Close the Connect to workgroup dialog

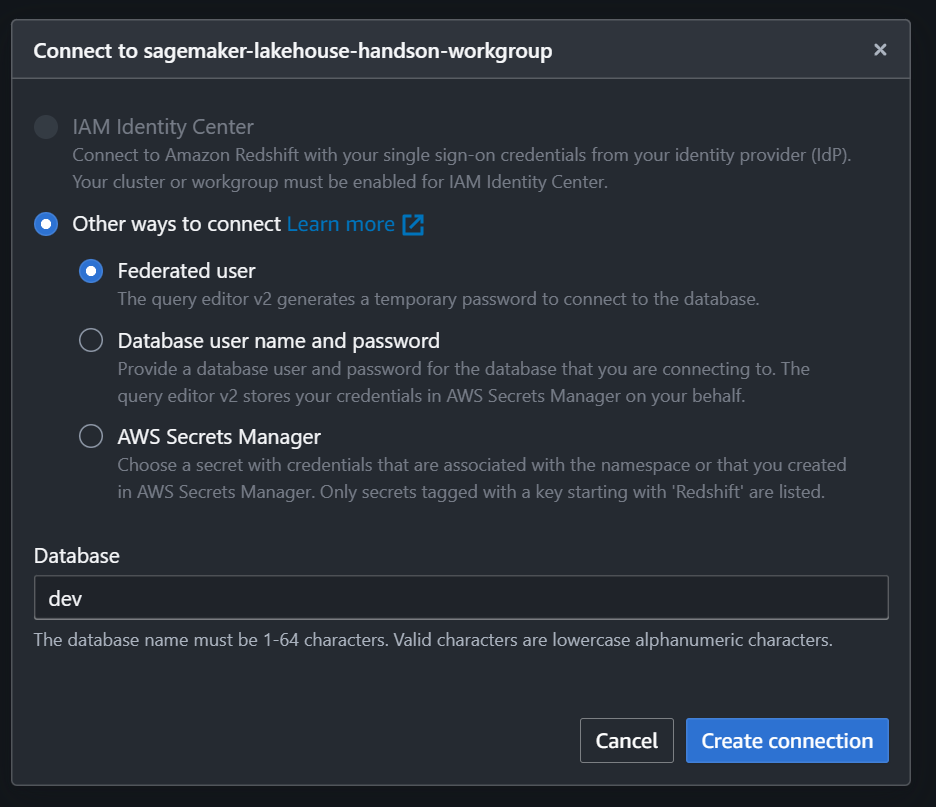pyautogui.click(x=879, y=50)
